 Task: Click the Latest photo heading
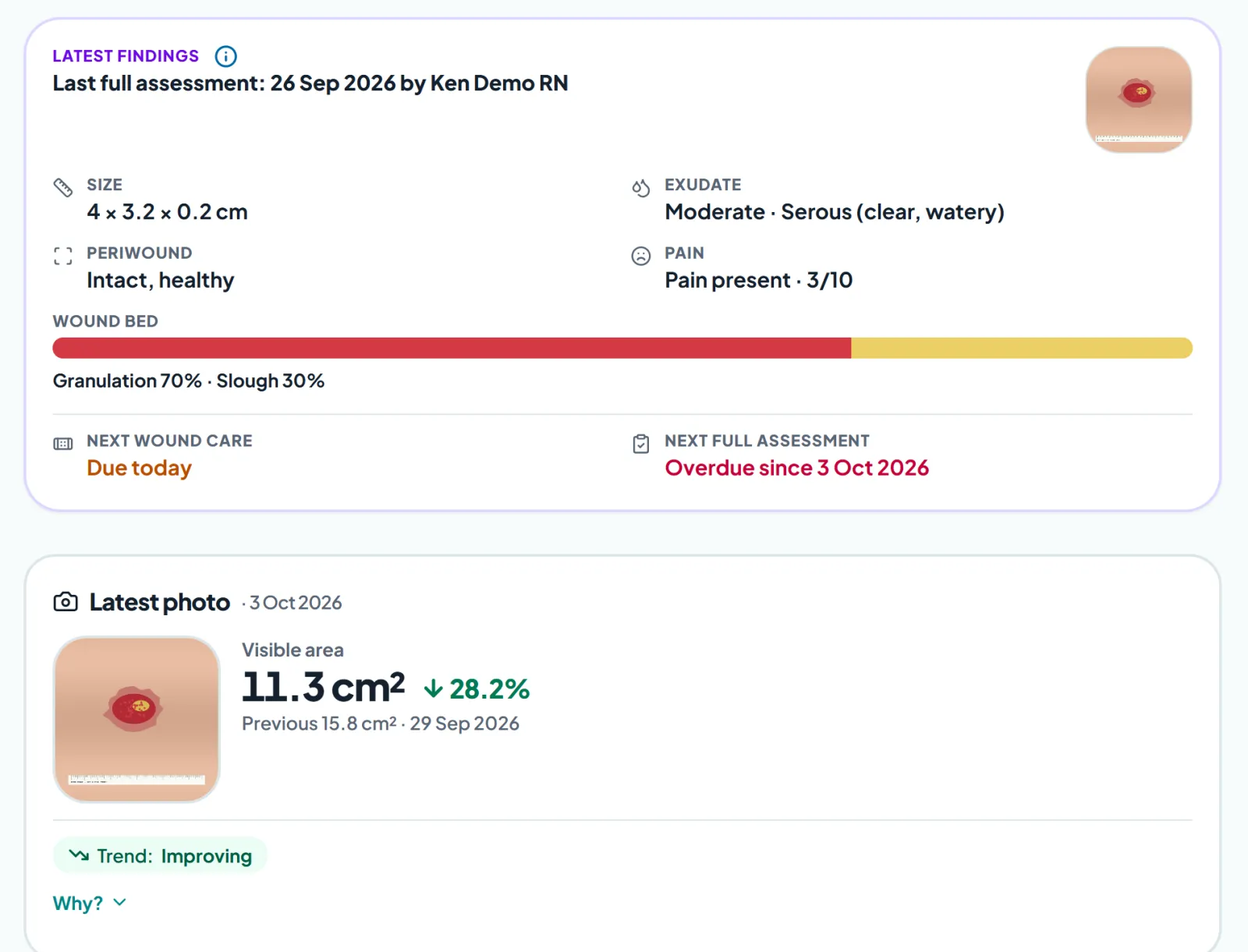[159, 603]
